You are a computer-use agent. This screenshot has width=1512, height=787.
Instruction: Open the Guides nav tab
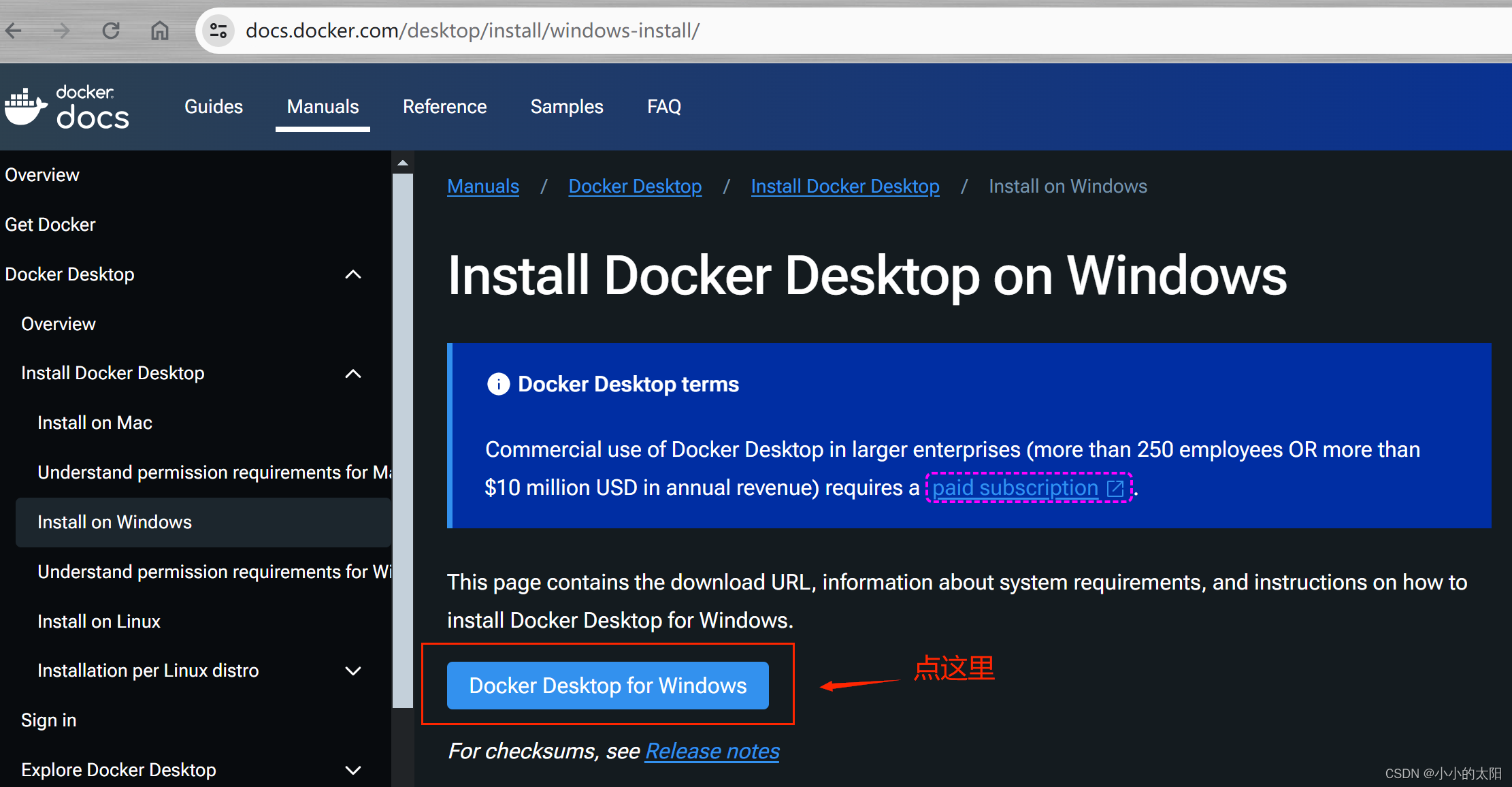pyautogui.click(x=214, y=107)
